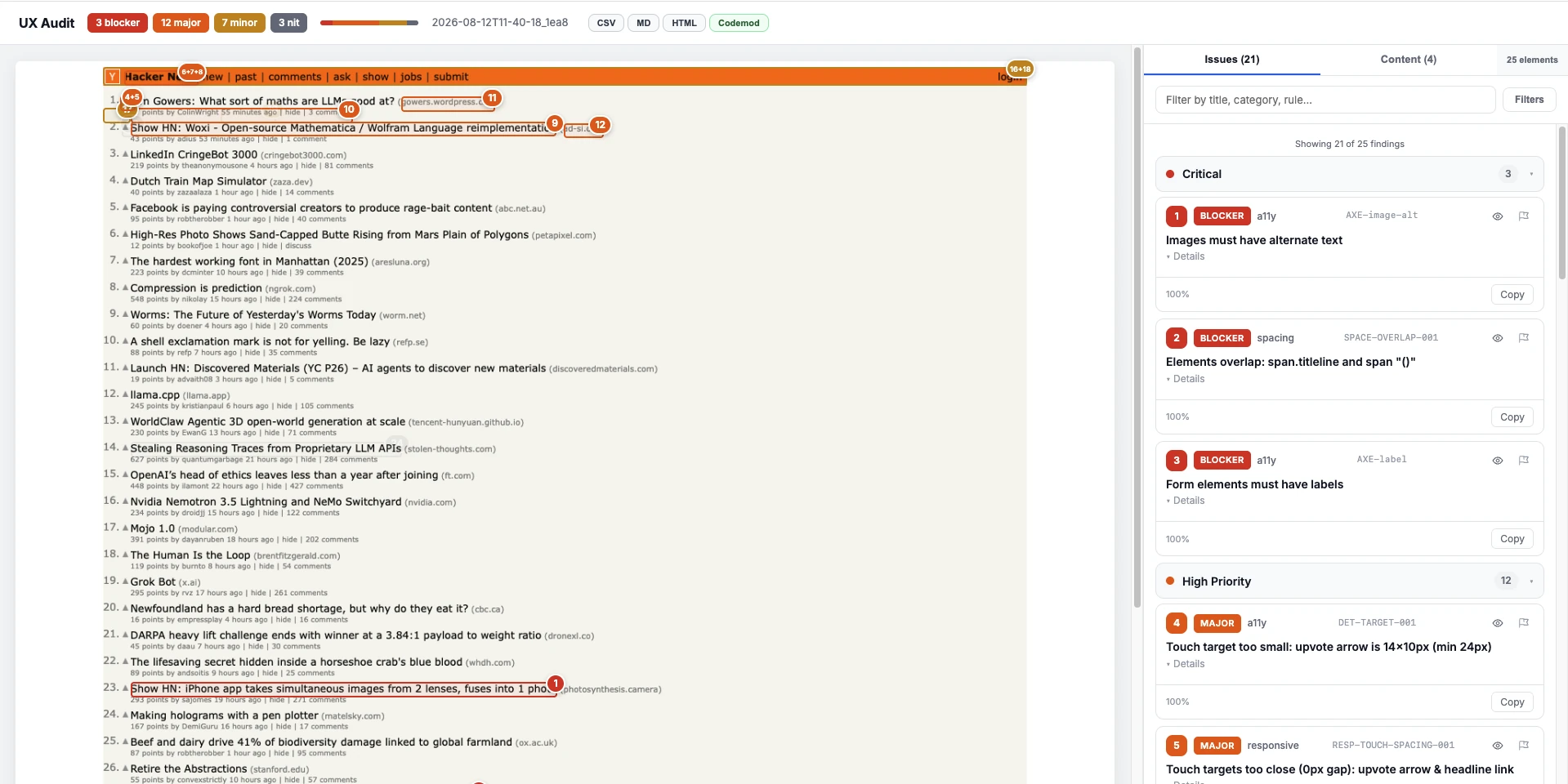Screen dimensions: 1568x784
Task: Toggle eye icon on issue 2 spacing overlap
Action: (x=1497, y=338)
